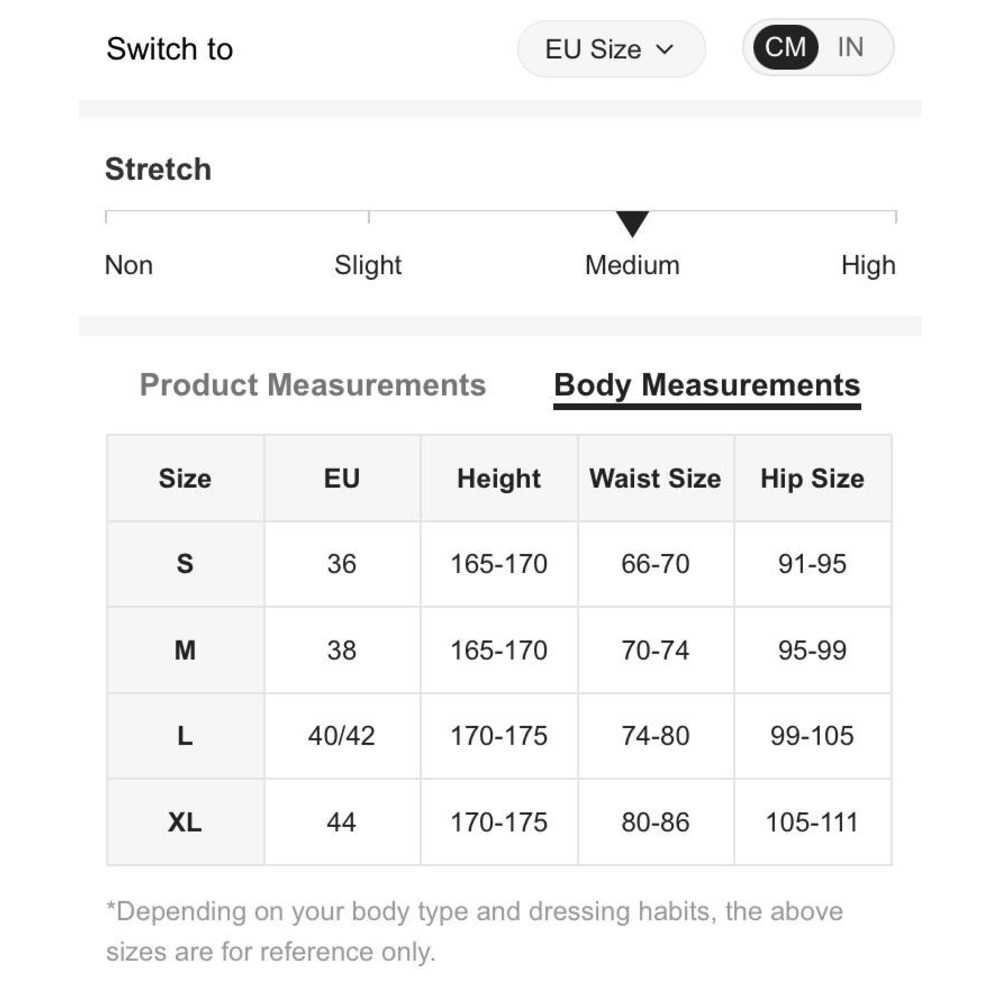Click the Non stretch label

click(129, 265)
